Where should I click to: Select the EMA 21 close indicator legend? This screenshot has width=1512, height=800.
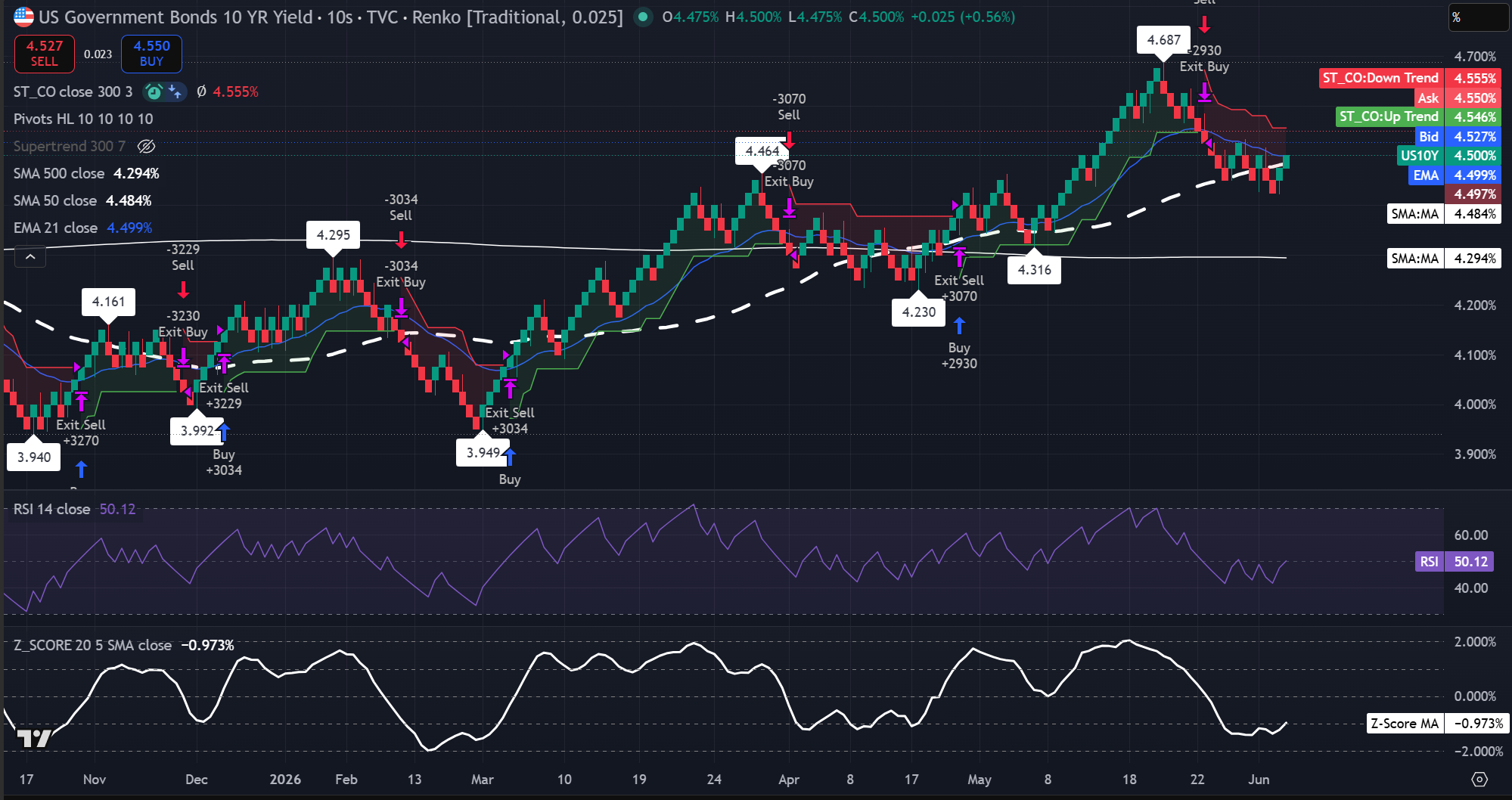pyautogui.click(x=55, y=228)
